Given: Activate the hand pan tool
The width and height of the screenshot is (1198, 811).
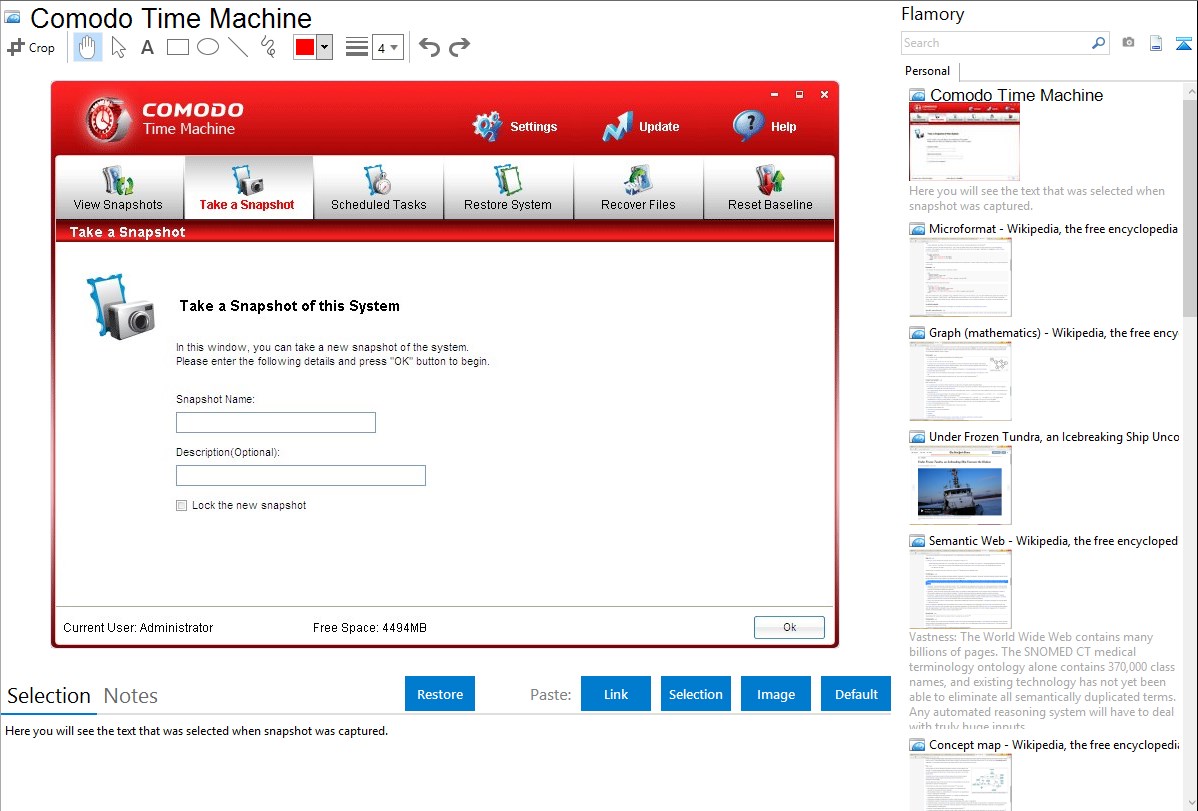Looking at the screenshot, I should coord(88,47).
